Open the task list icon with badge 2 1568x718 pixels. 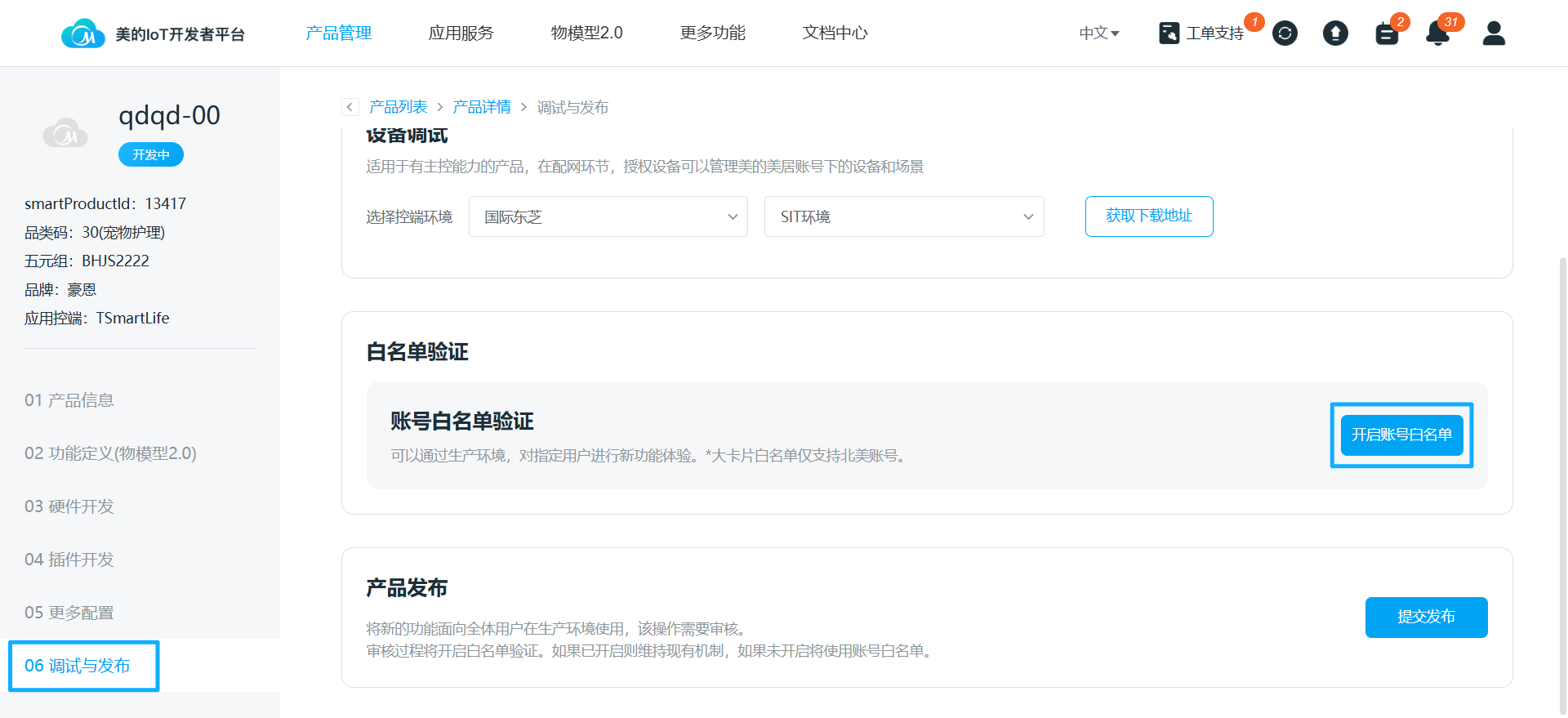[x=1387, y=33]
